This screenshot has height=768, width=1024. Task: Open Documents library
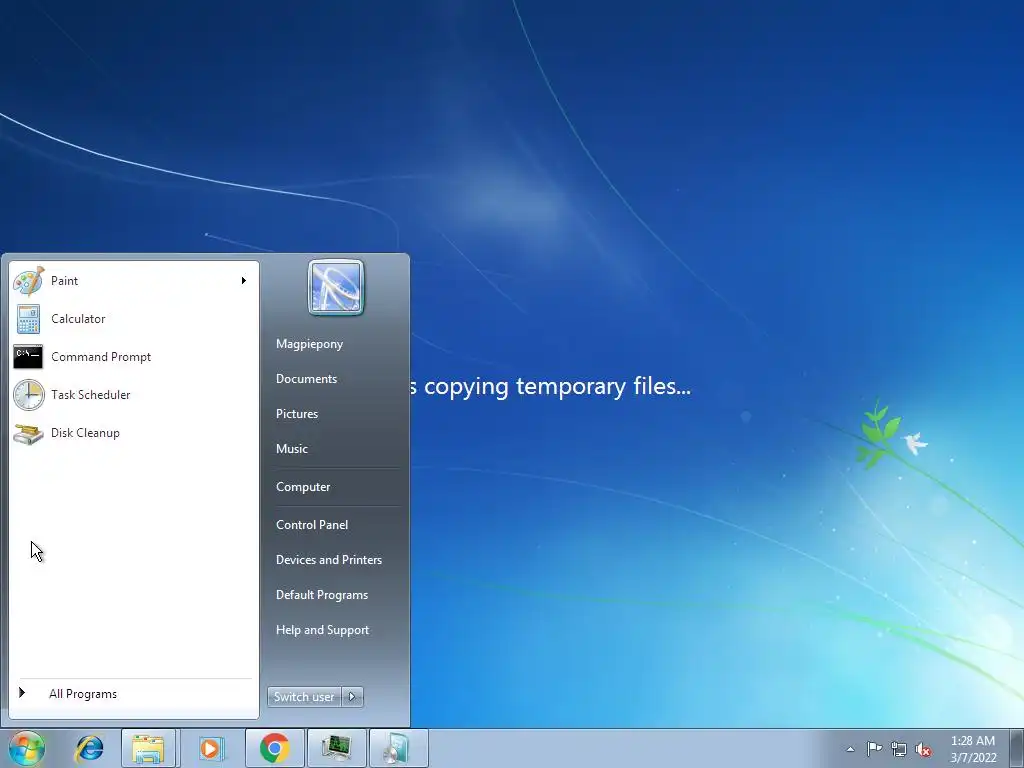(306, 379)
